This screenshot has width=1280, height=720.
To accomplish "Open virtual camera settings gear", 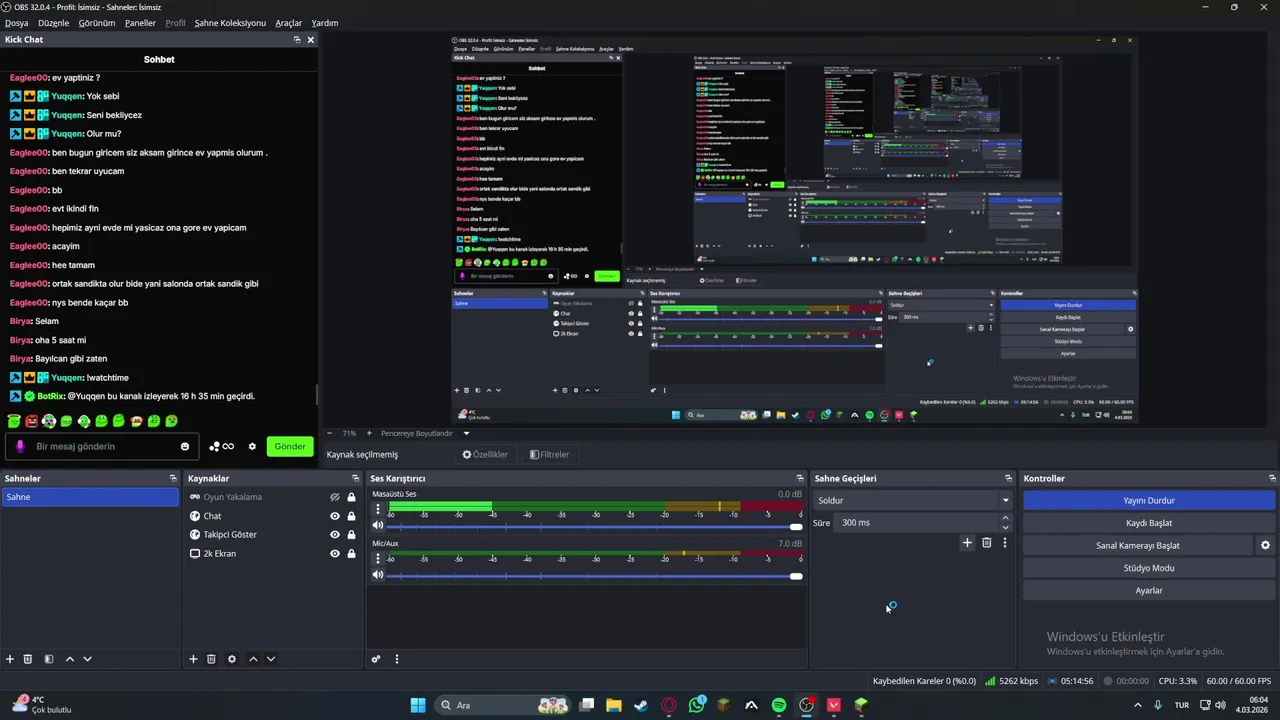I will [x=1265, y=546].
